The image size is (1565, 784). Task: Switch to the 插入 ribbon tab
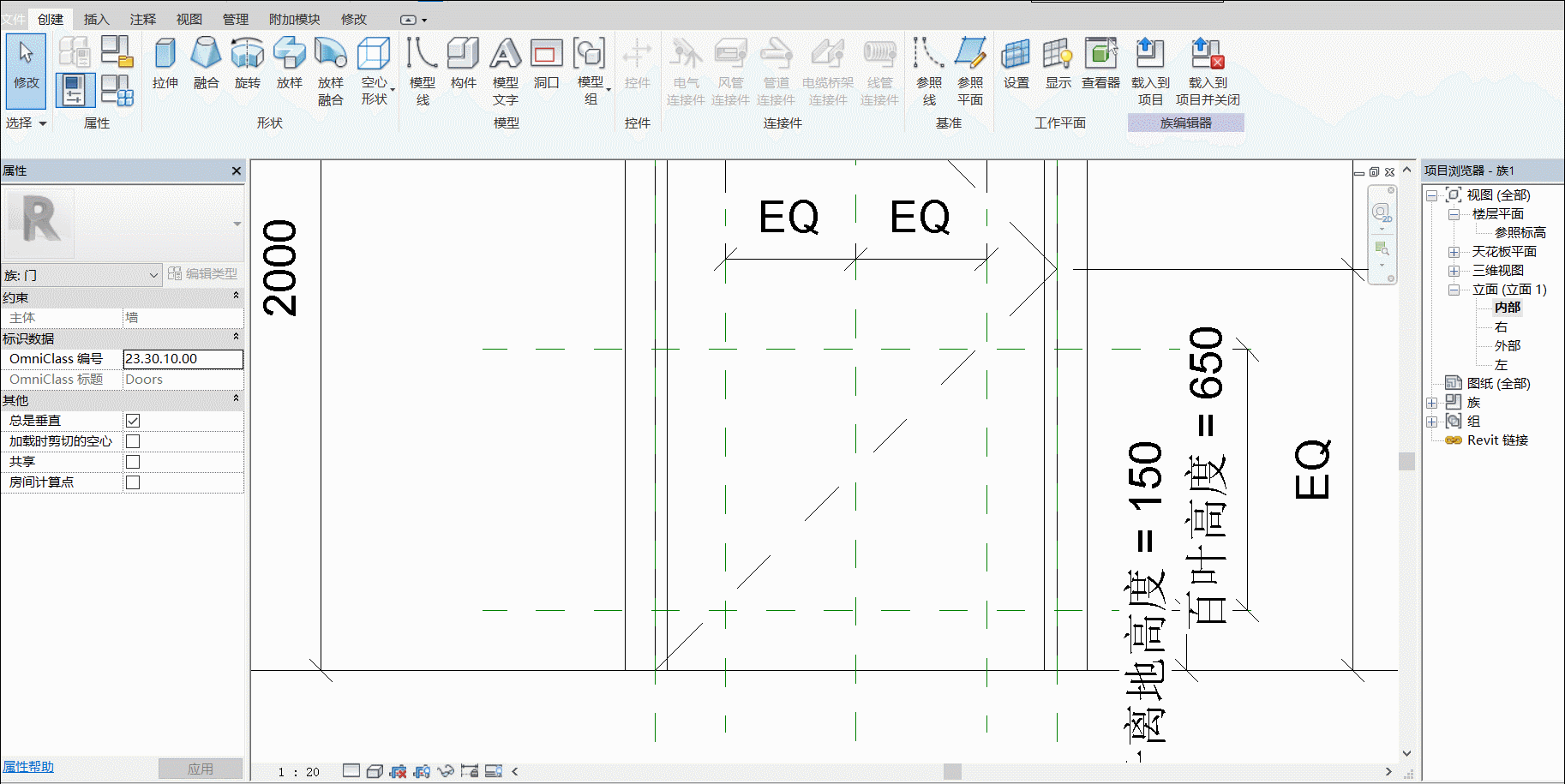96,19
